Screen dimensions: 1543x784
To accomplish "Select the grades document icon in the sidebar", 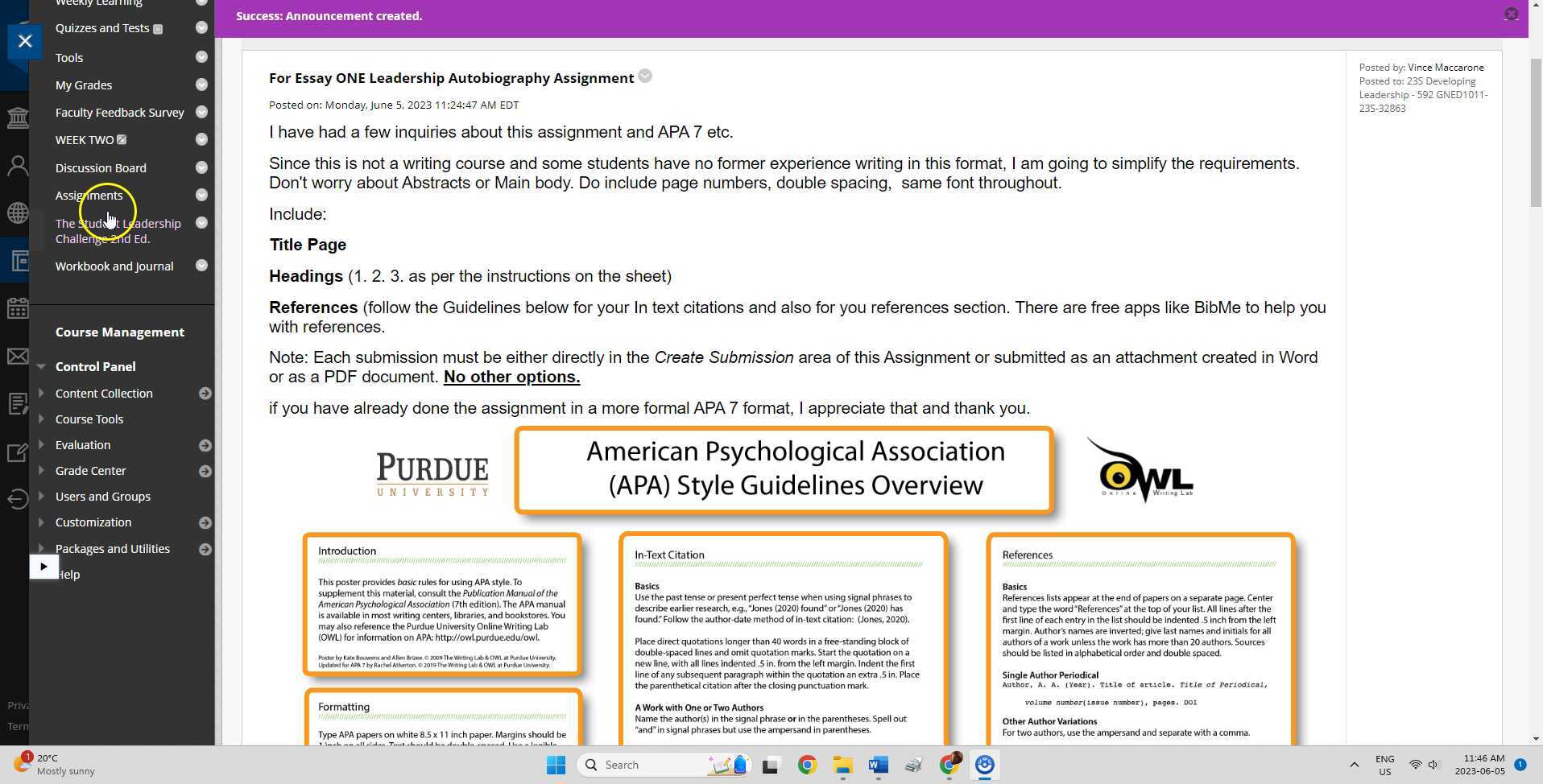I will [18, 403].
